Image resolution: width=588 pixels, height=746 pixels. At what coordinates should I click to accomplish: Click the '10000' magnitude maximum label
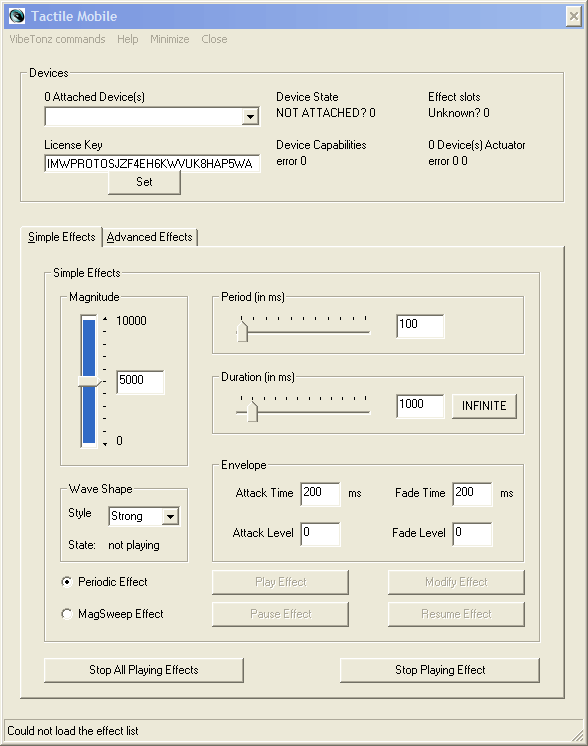(131, 321)
